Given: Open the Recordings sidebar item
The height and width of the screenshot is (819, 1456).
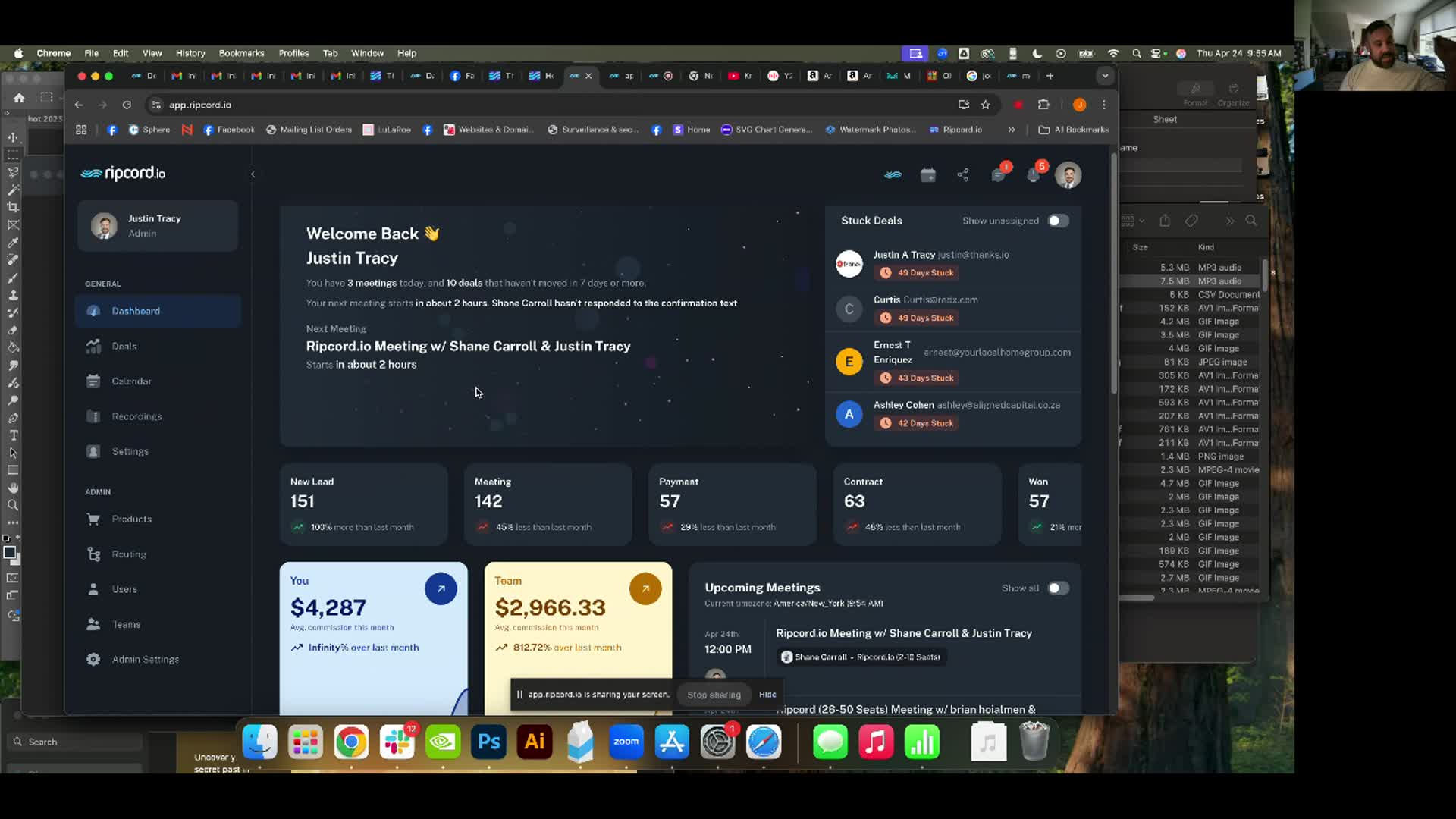Looking at the screenshot, I should (136, 416).
